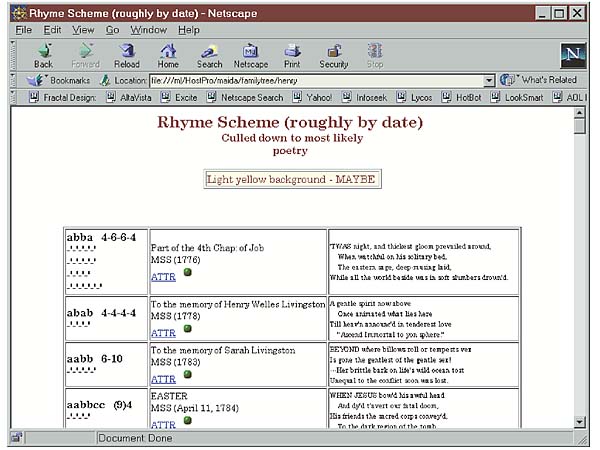Click the 'Rhyme Scheme (roughly by date)' heading
The image size is (600, 450).
click(290, 122)
